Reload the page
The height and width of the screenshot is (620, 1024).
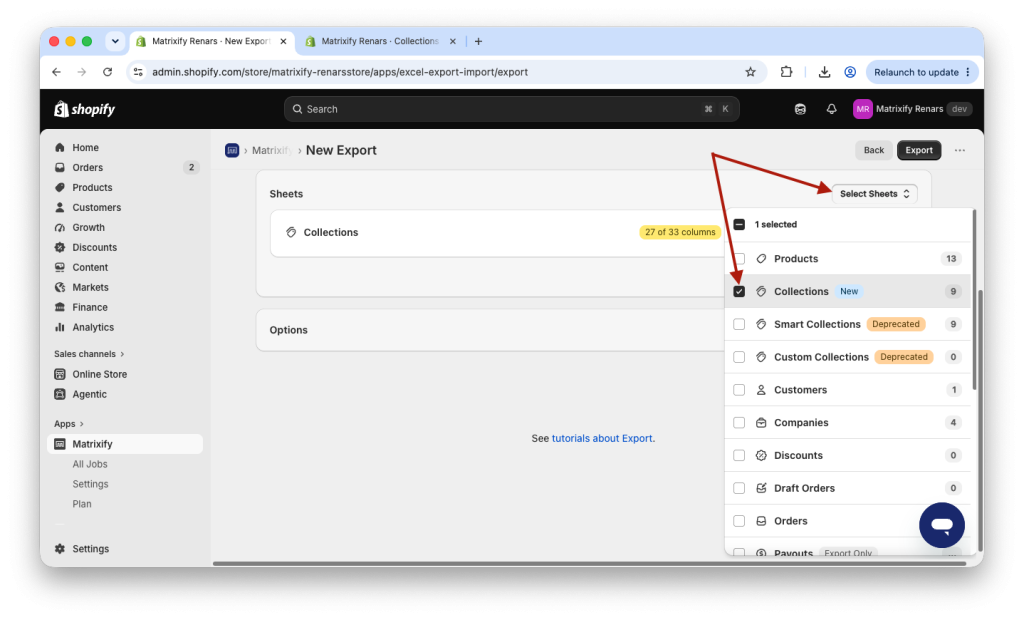(x=108, y=72)
